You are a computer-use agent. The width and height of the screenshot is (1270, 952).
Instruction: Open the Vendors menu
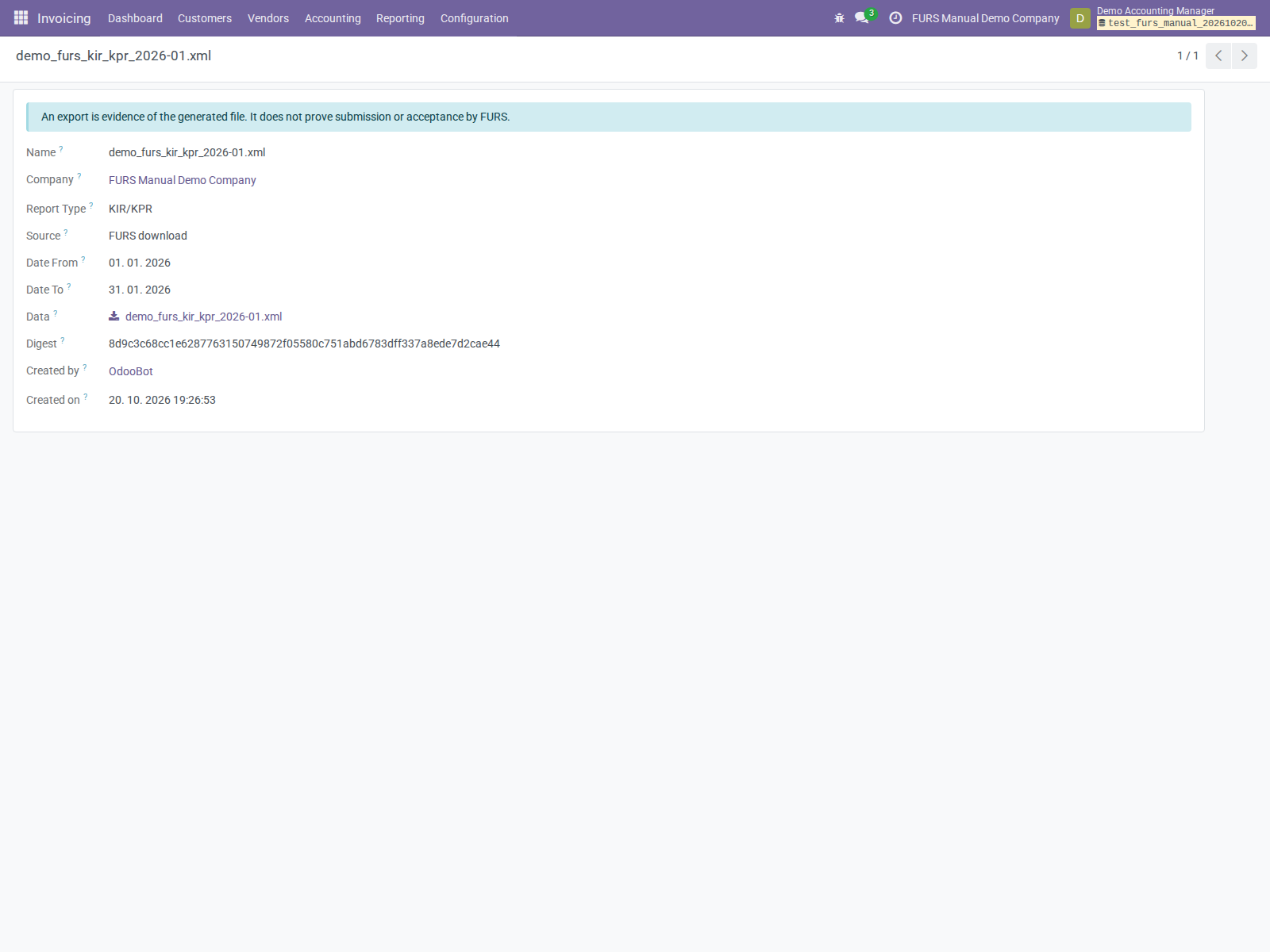268,18
